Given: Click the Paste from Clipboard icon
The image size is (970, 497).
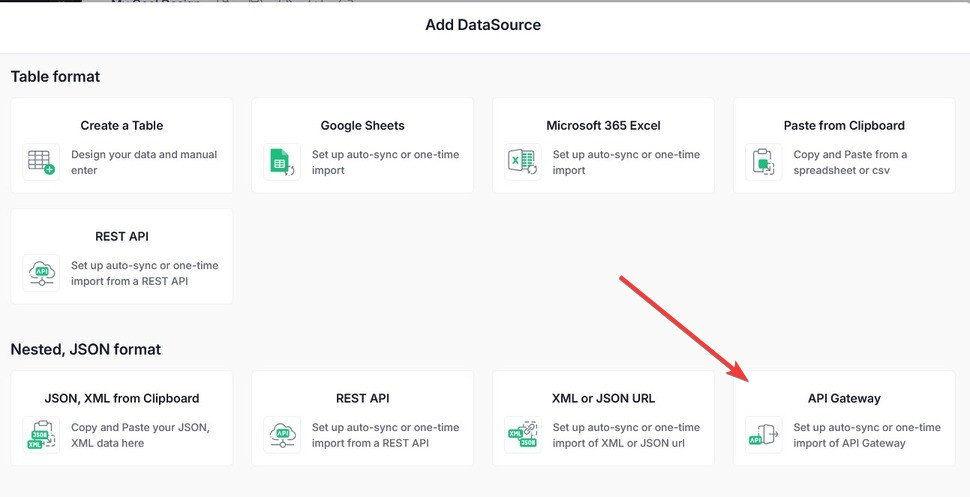Looking at the screenshot, I should click(763, 162).
